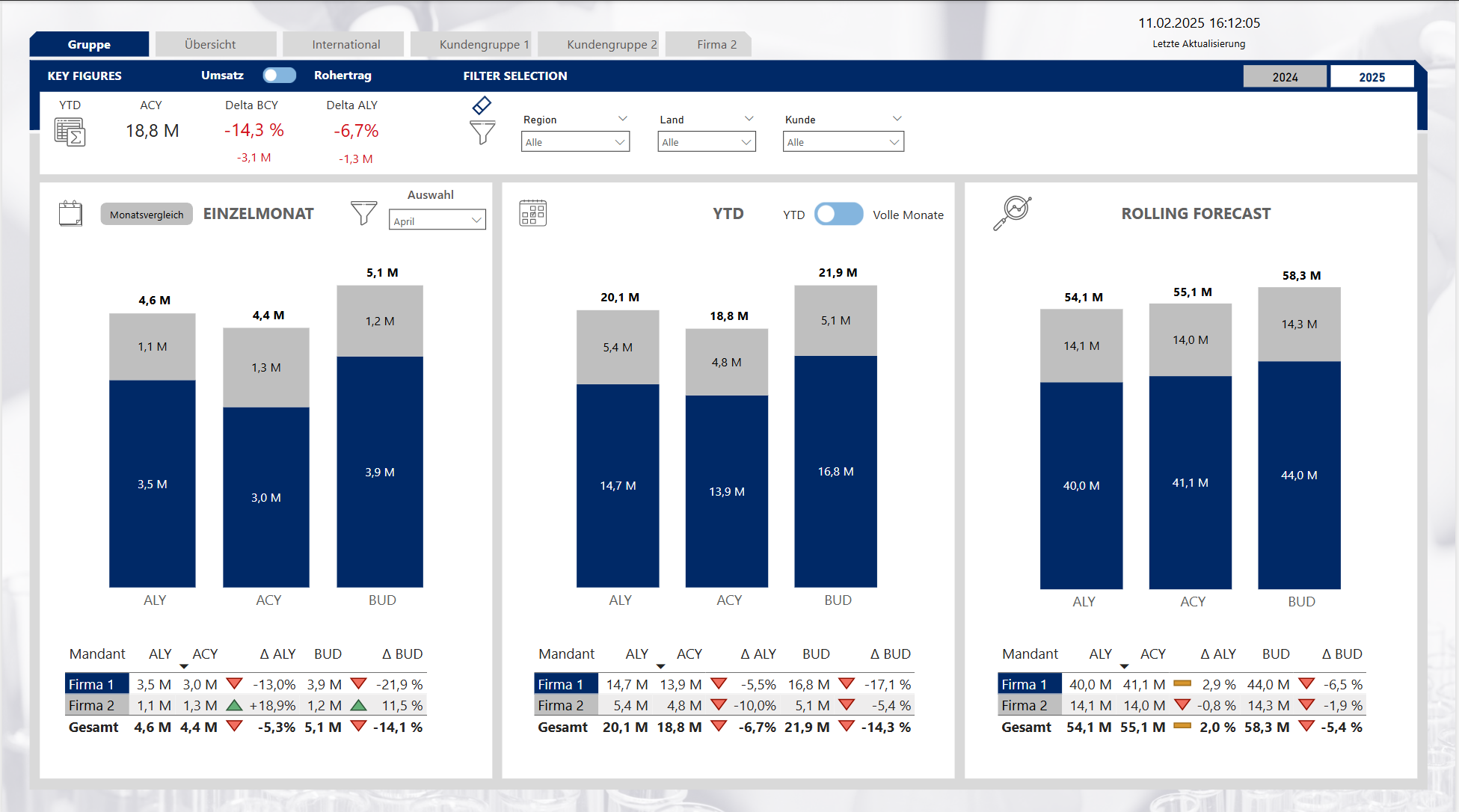This screenshot has height=812, width=1459.
Task: Switch to year 2025
Action: (1372, 77)
